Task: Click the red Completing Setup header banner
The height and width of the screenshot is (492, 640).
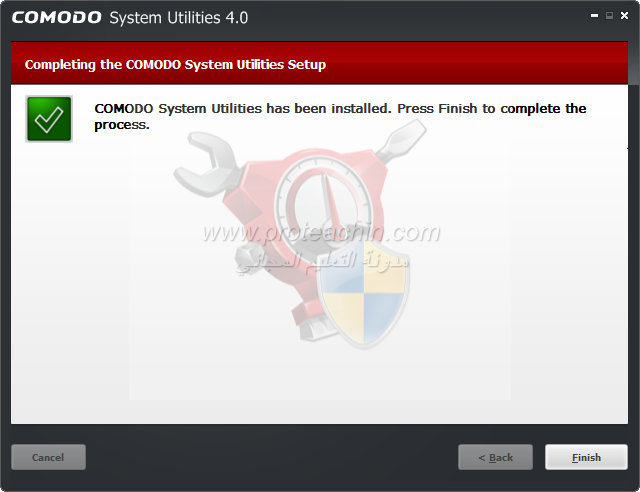Action: tap(319, 64)
